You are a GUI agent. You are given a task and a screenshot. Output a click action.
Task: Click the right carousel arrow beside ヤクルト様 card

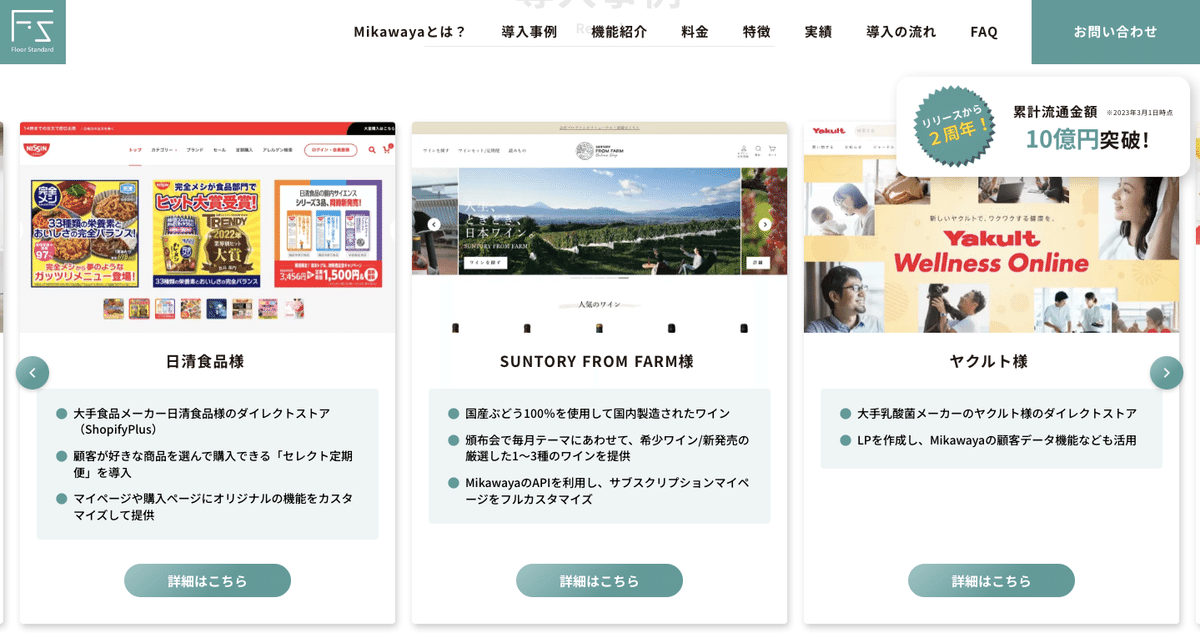[x=1167, y=372]
